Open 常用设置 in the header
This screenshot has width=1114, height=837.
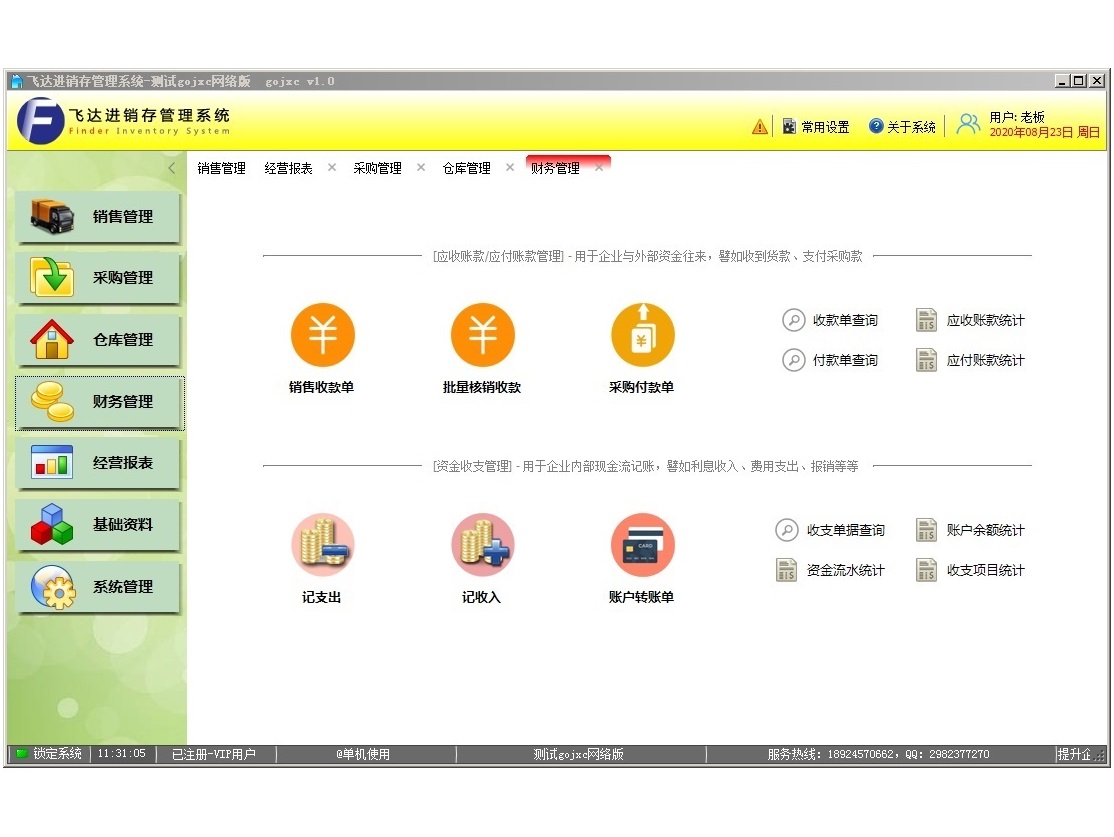coord(816,127)
